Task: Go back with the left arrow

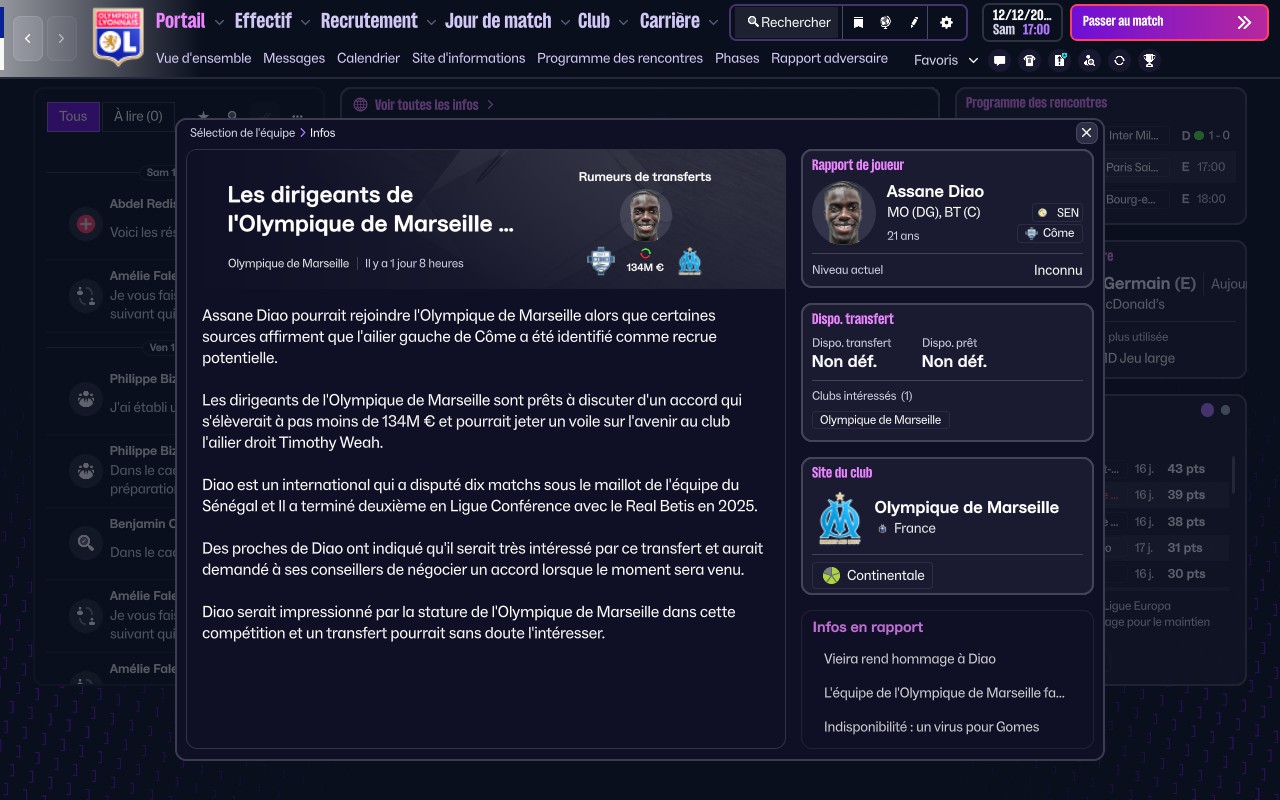Action: point(28,38)
